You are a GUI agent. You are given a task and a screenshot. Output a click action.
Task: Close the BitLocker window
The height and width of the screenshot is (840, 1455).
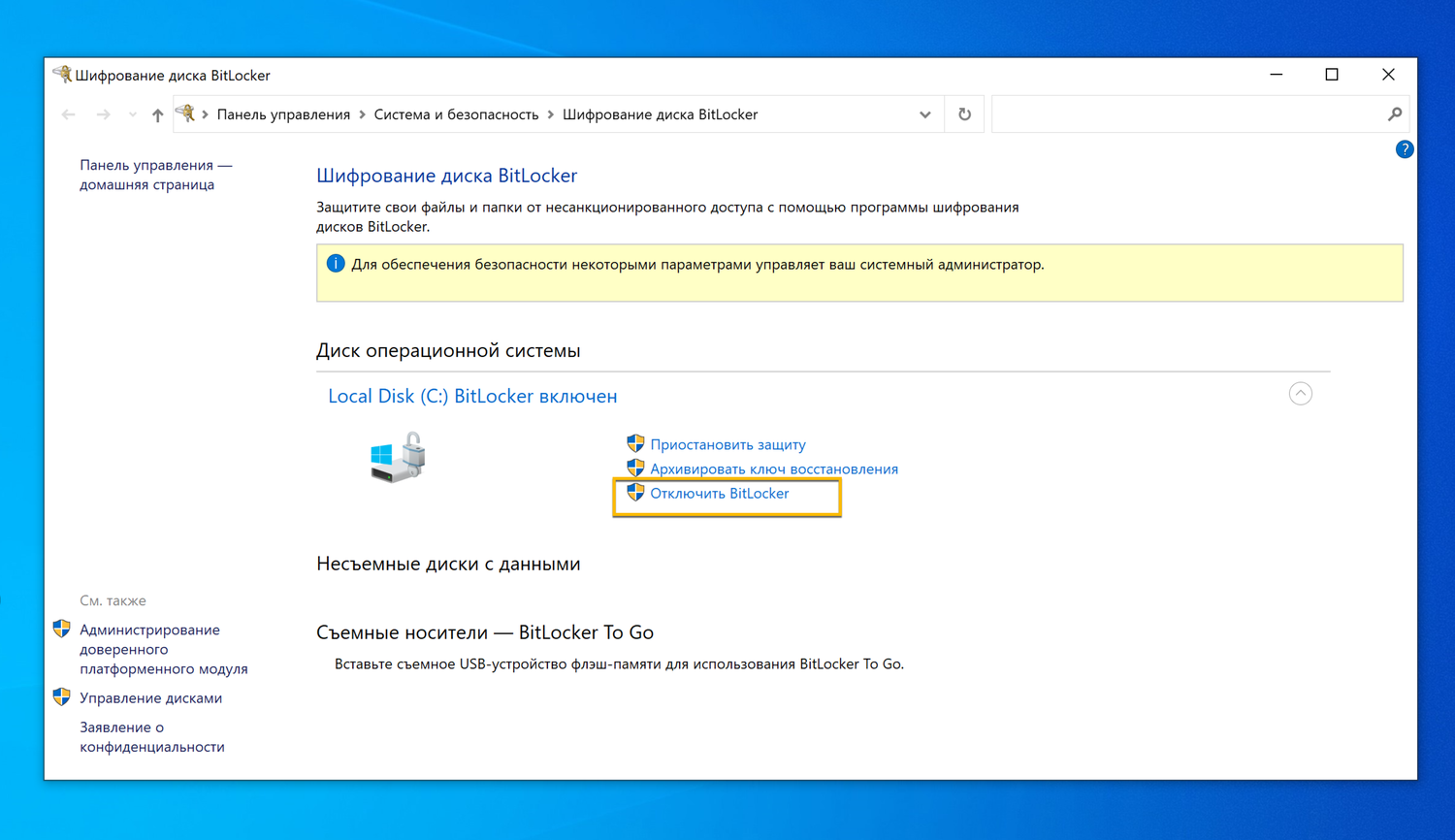pos(1388,75)
